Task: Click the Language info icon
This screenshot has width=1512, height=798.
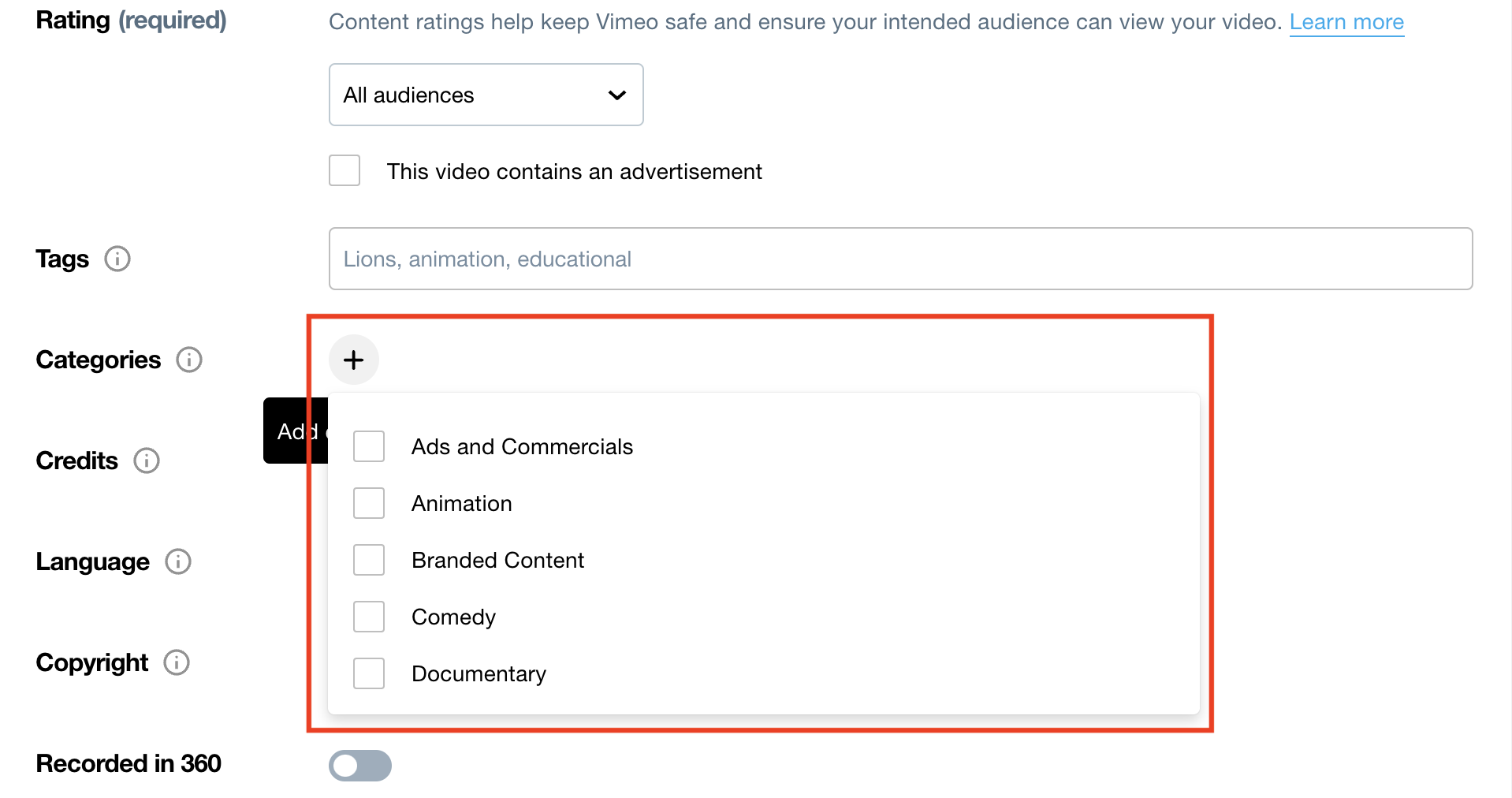Action: (x=178, y=561)
